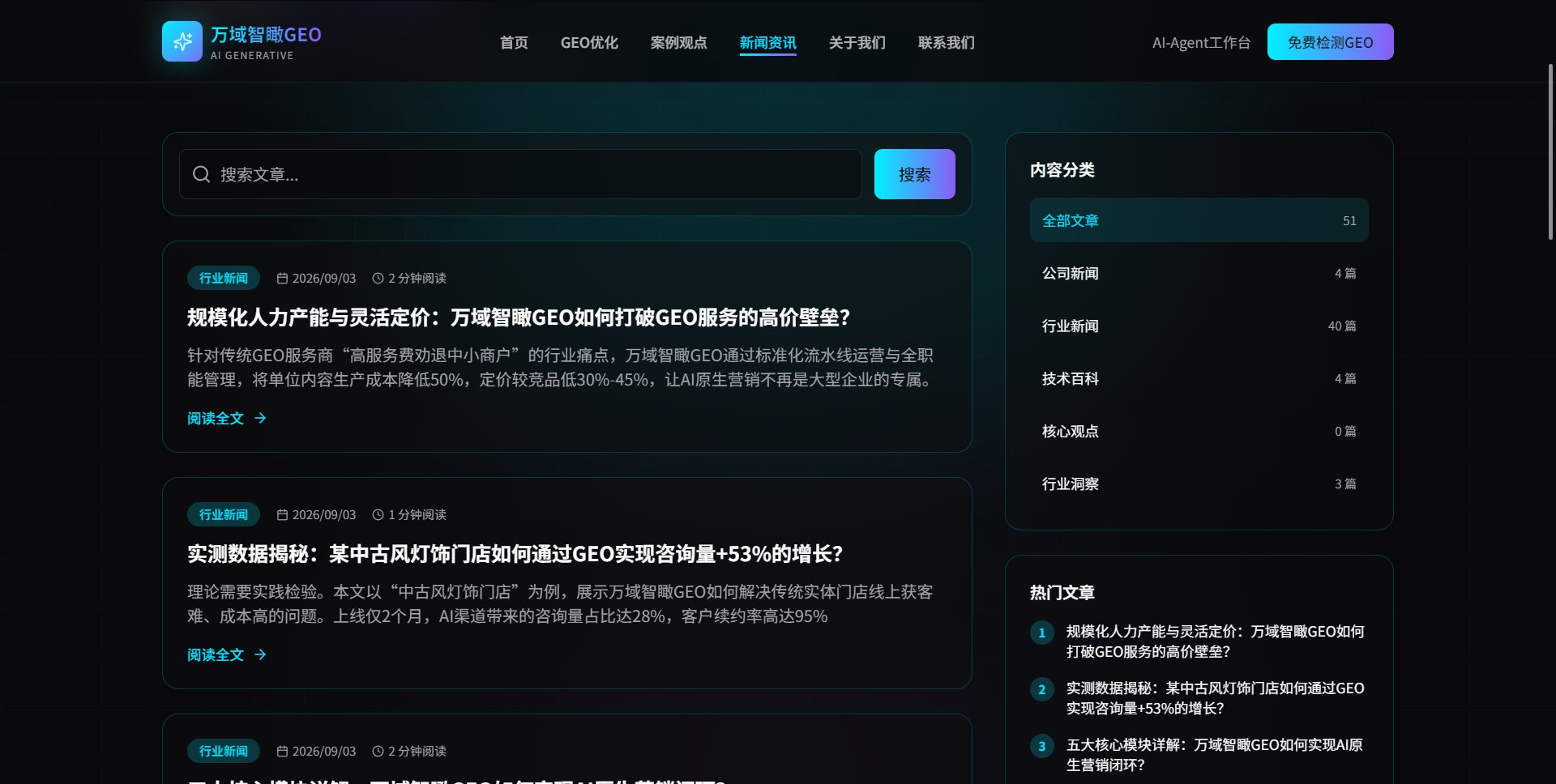Click the 搜索 button
Viewport: 1556px width, 784px height.
[914, 174]
